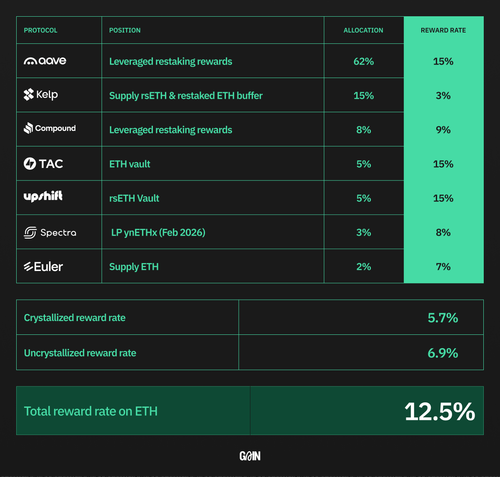Click the 12.5% total reward rate
This screenshot has width=500, height=477.
click(x=440, y=411)
